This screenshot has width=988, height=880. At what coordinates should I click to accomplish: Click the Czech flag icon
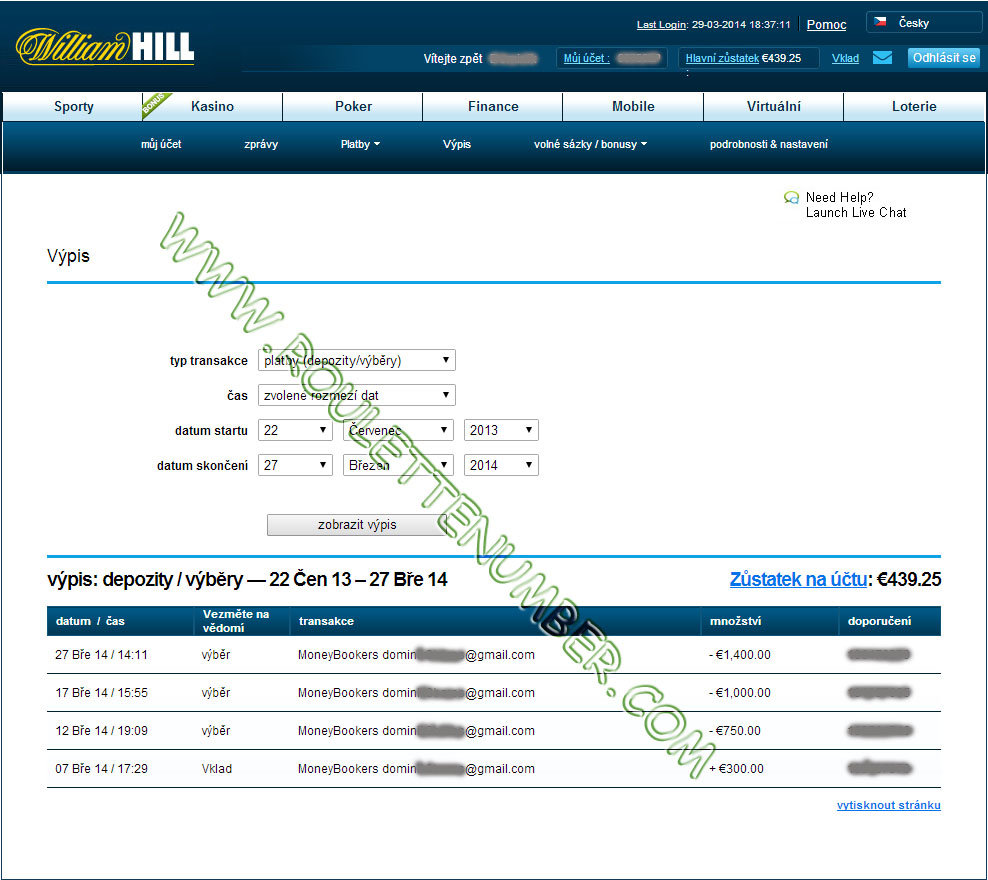click(x=880, y=22)
